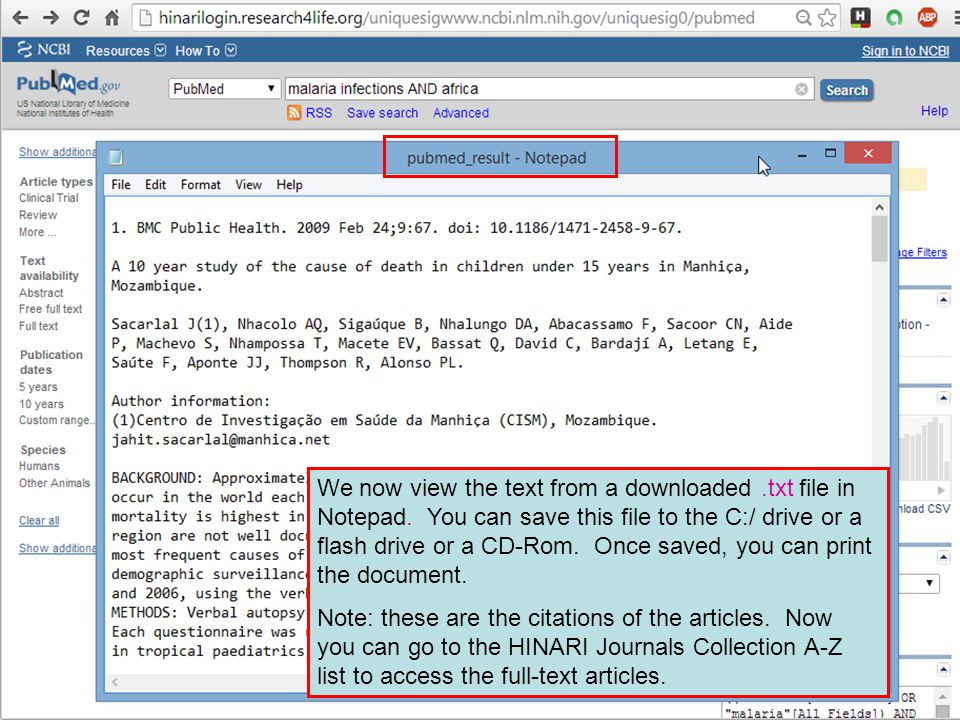Click the browser address bar URL
This screenshot has width=960, height=720.
point(456,18)
